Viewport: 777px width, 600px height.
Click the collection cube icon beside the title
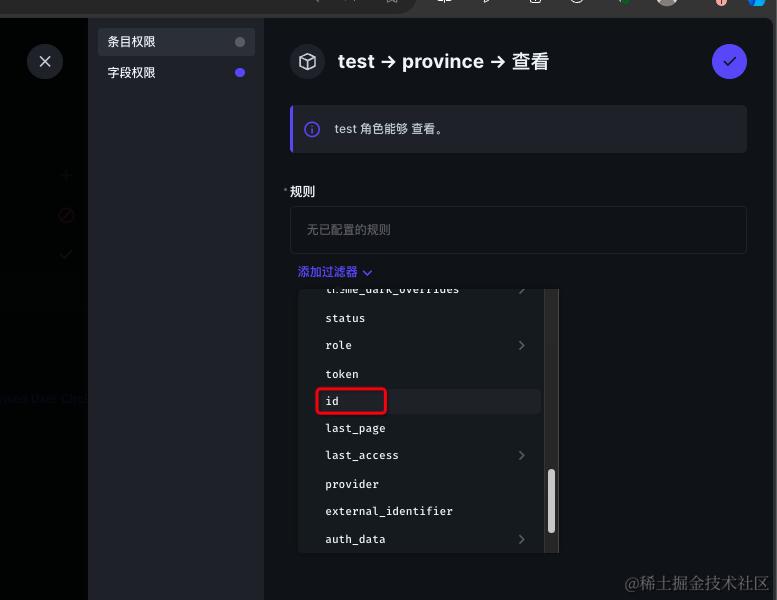click(307, 61)
